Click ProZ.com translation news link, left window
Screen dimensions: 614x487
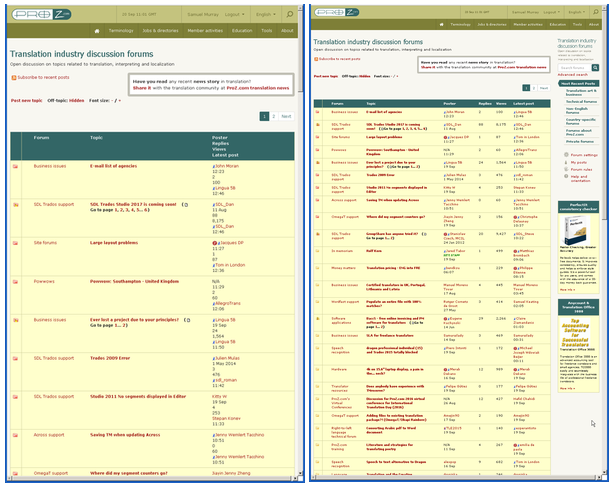258,88
